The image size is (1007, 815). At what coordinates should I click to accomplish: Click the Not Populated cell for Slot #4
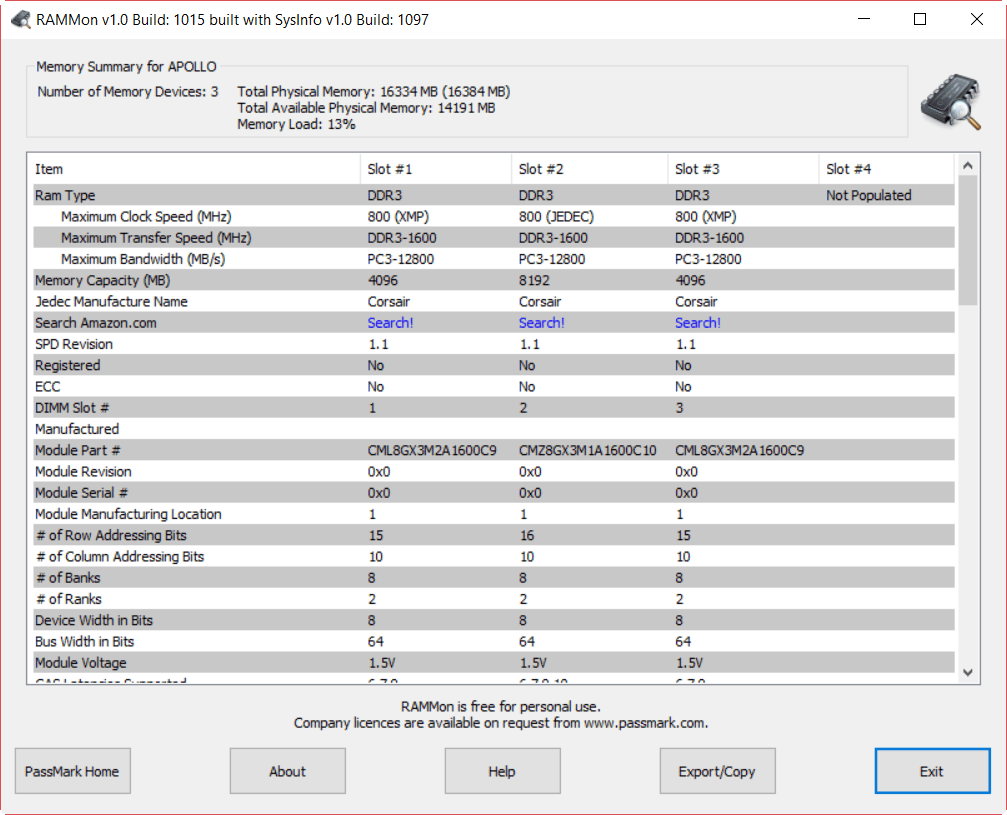click(x=868, y=195)
